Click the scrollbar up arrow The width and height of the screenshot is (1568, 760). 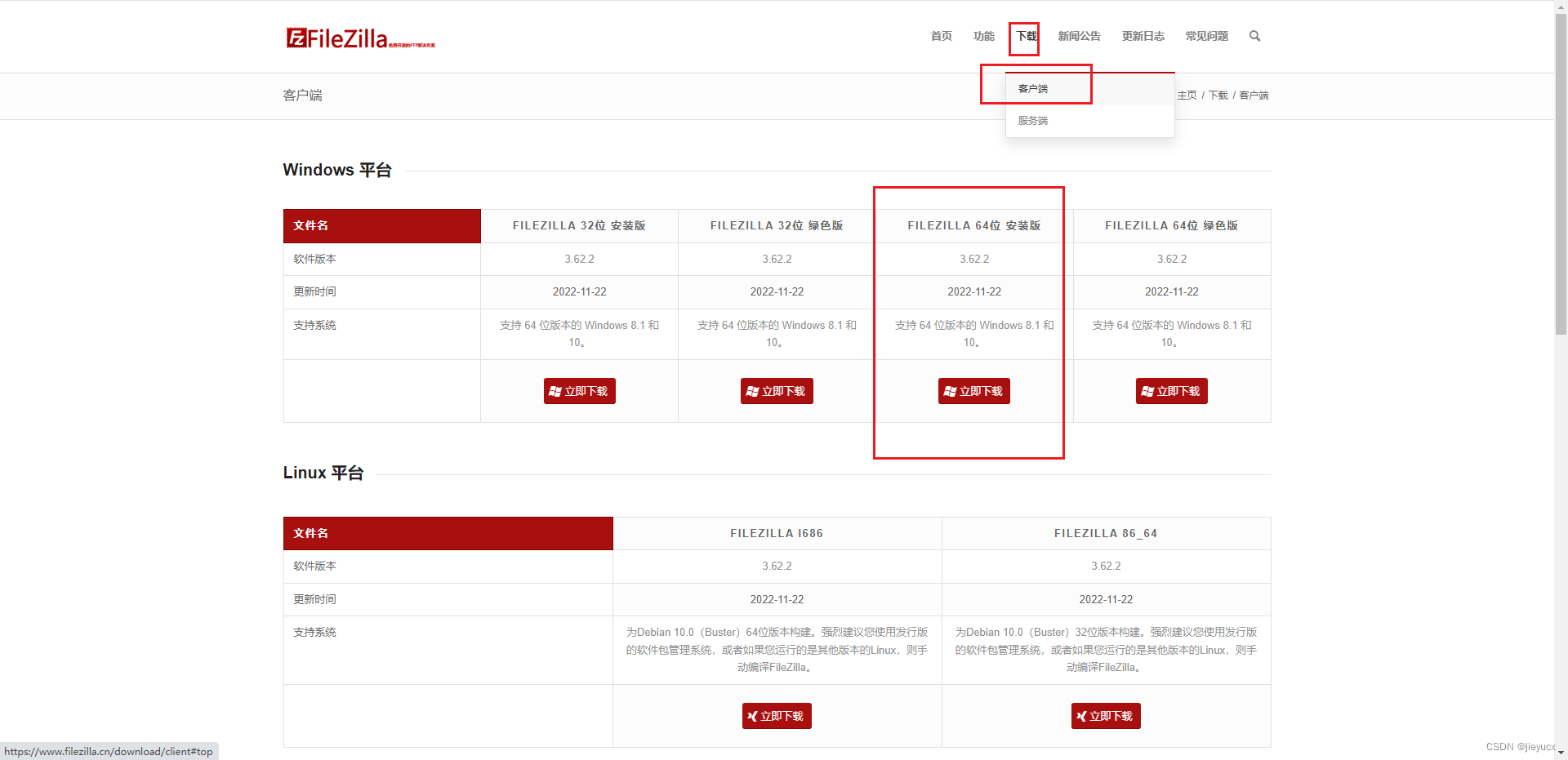coord(1561,7)
